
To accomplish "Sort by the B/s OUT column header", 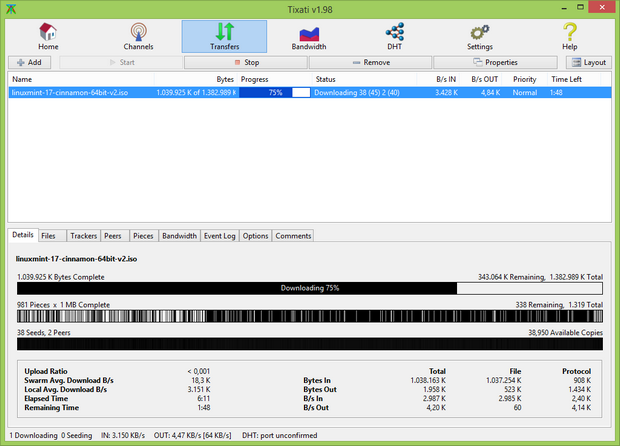I will tap(481, 79).
